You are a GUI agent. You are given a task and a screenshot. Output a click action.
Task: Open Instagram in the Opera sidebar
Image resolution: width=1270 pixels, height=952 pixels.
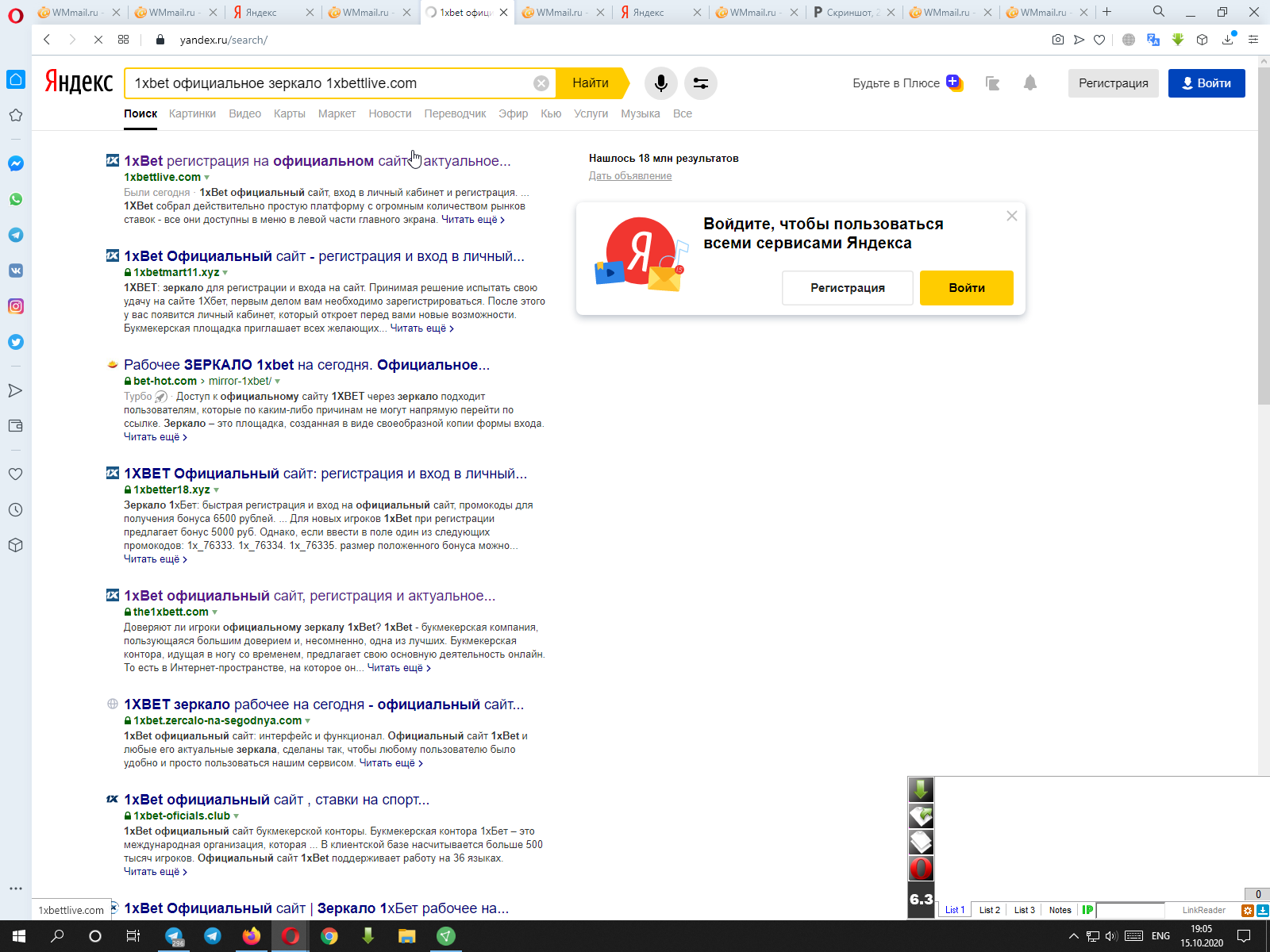16,306
